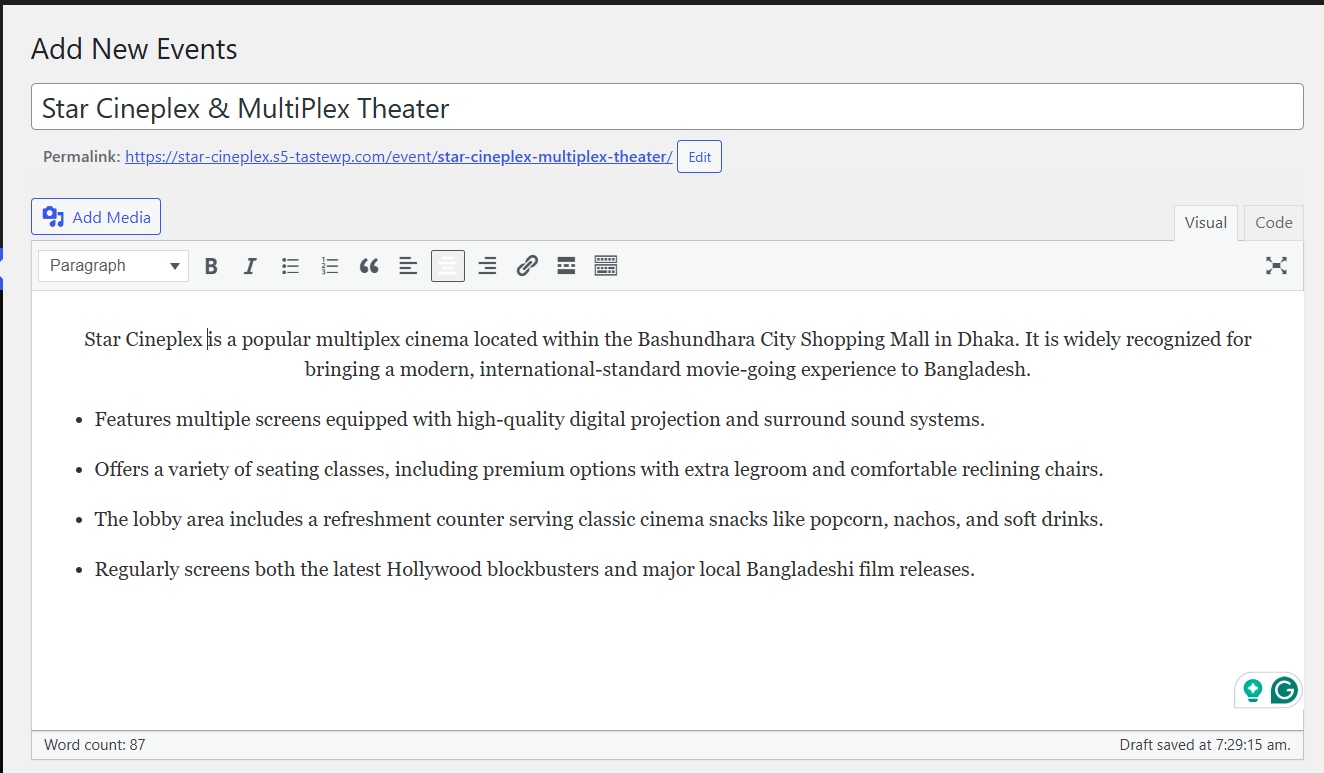
Task: Align text to the right
Action: (487, 266)
